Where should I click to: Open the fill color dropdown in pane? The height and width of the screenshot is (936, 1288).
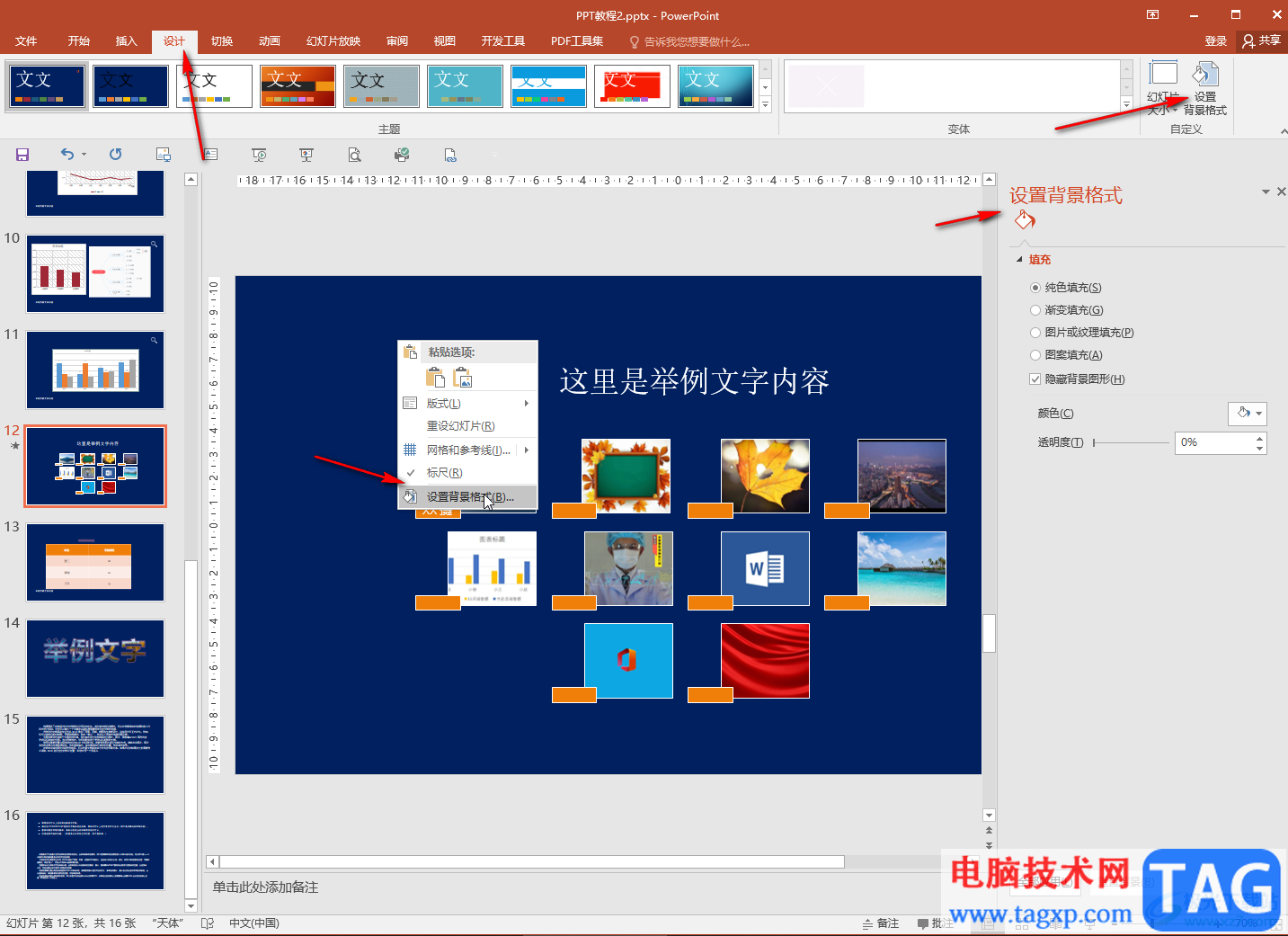(1247, 413)
